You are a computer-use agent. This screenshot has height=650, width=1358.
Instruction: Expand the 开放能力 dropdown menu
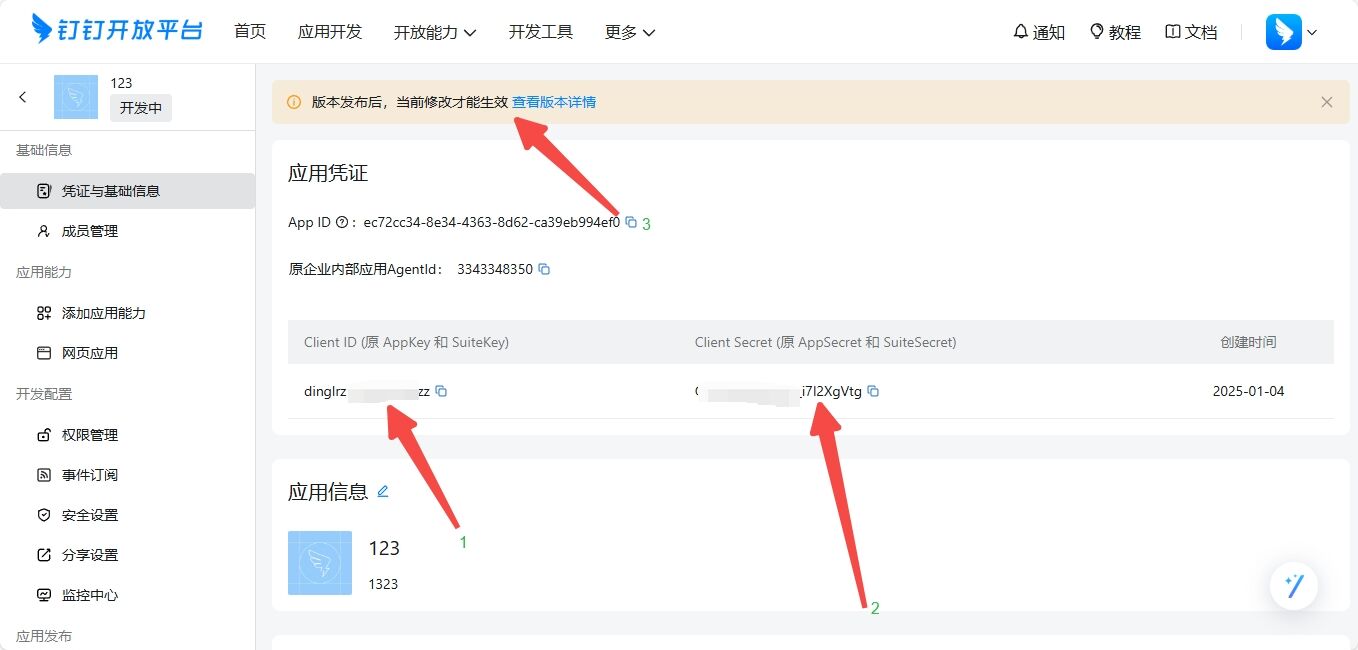[435, 32]
